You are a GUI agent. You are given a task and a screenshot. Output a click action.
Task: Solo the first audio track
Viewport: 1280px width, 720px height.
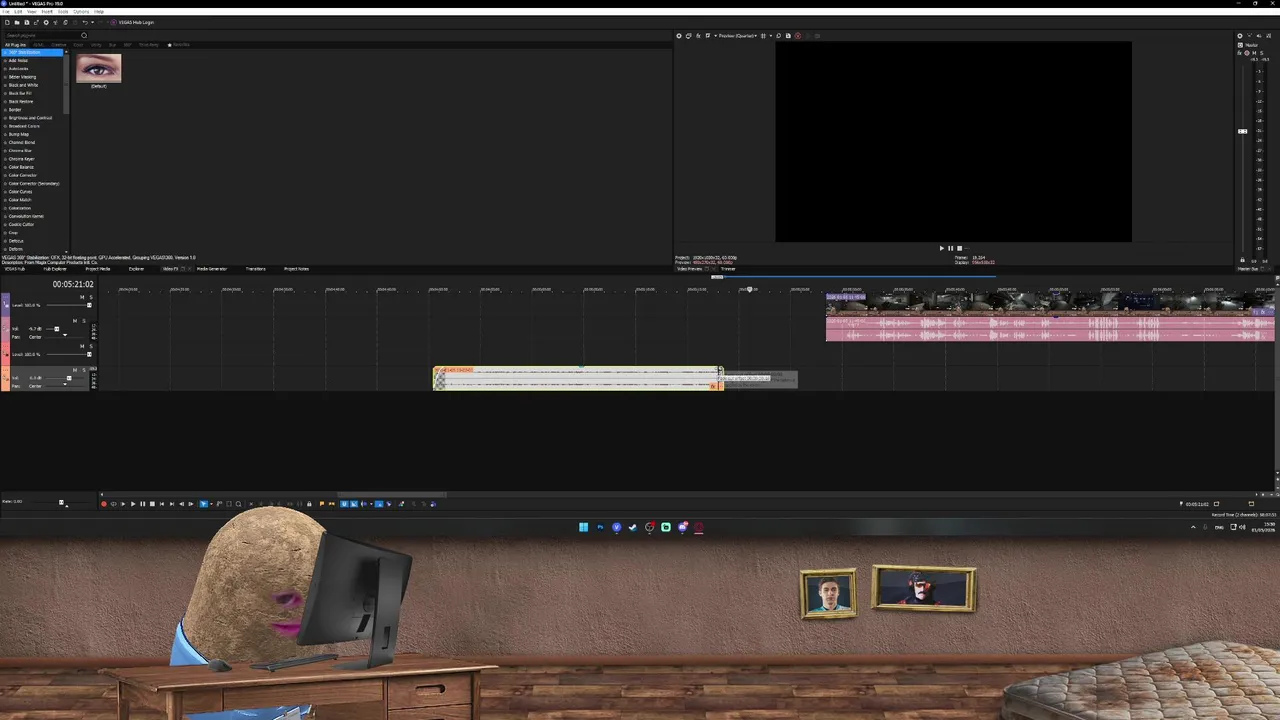coord(84,321)
